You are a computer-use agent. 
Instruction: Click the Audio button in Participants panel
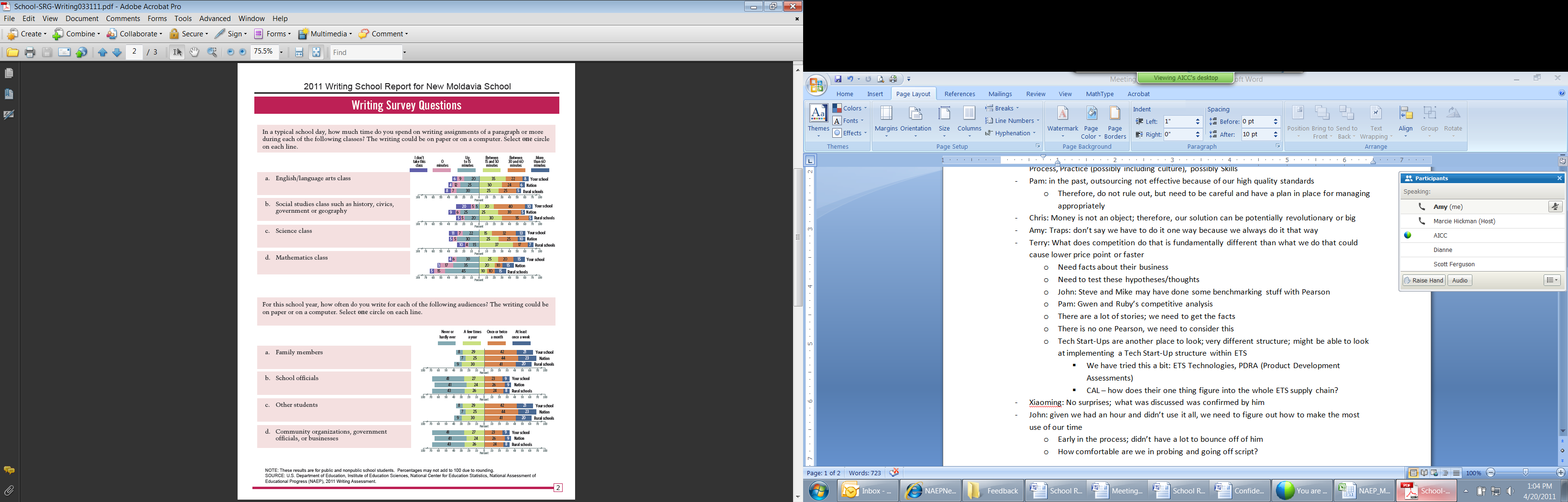(x=1459, y=281)
